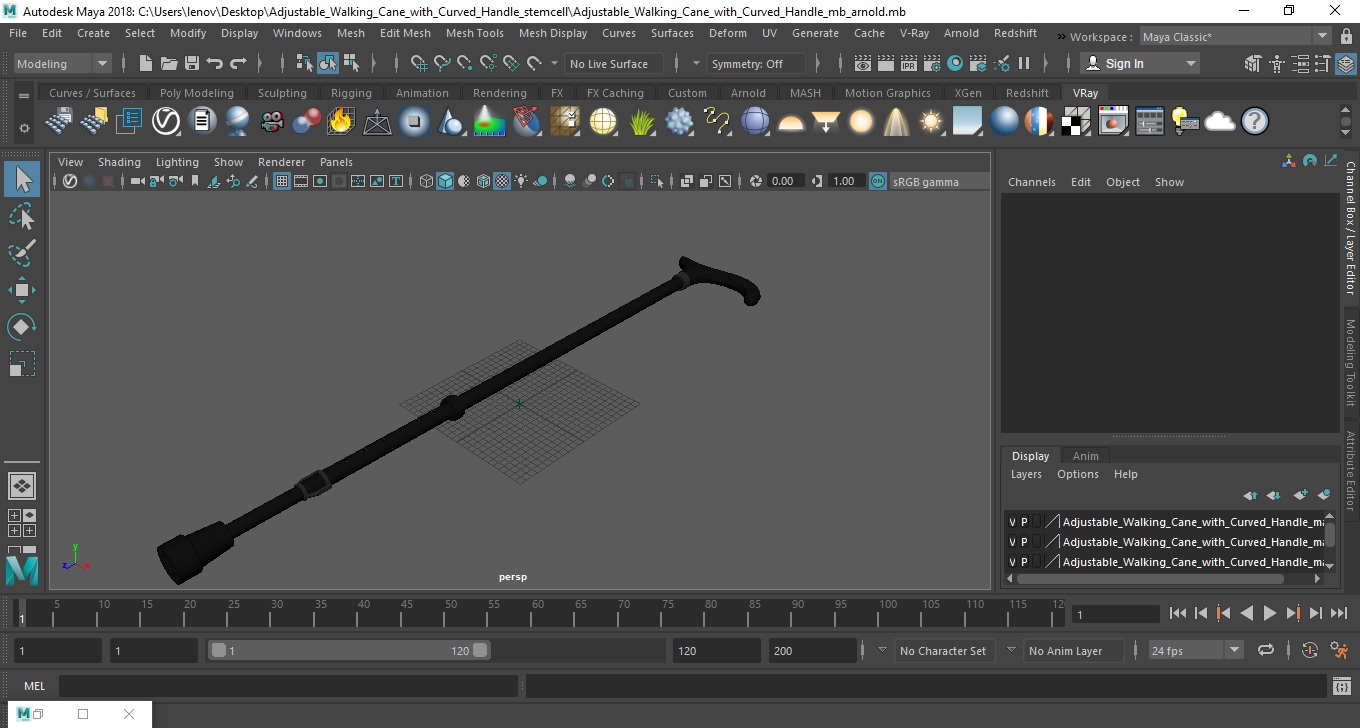1360x728 pixels.
Task: Undo the last action via toolbar arrow
Action: pyautogui.click(x=214, y=63)
